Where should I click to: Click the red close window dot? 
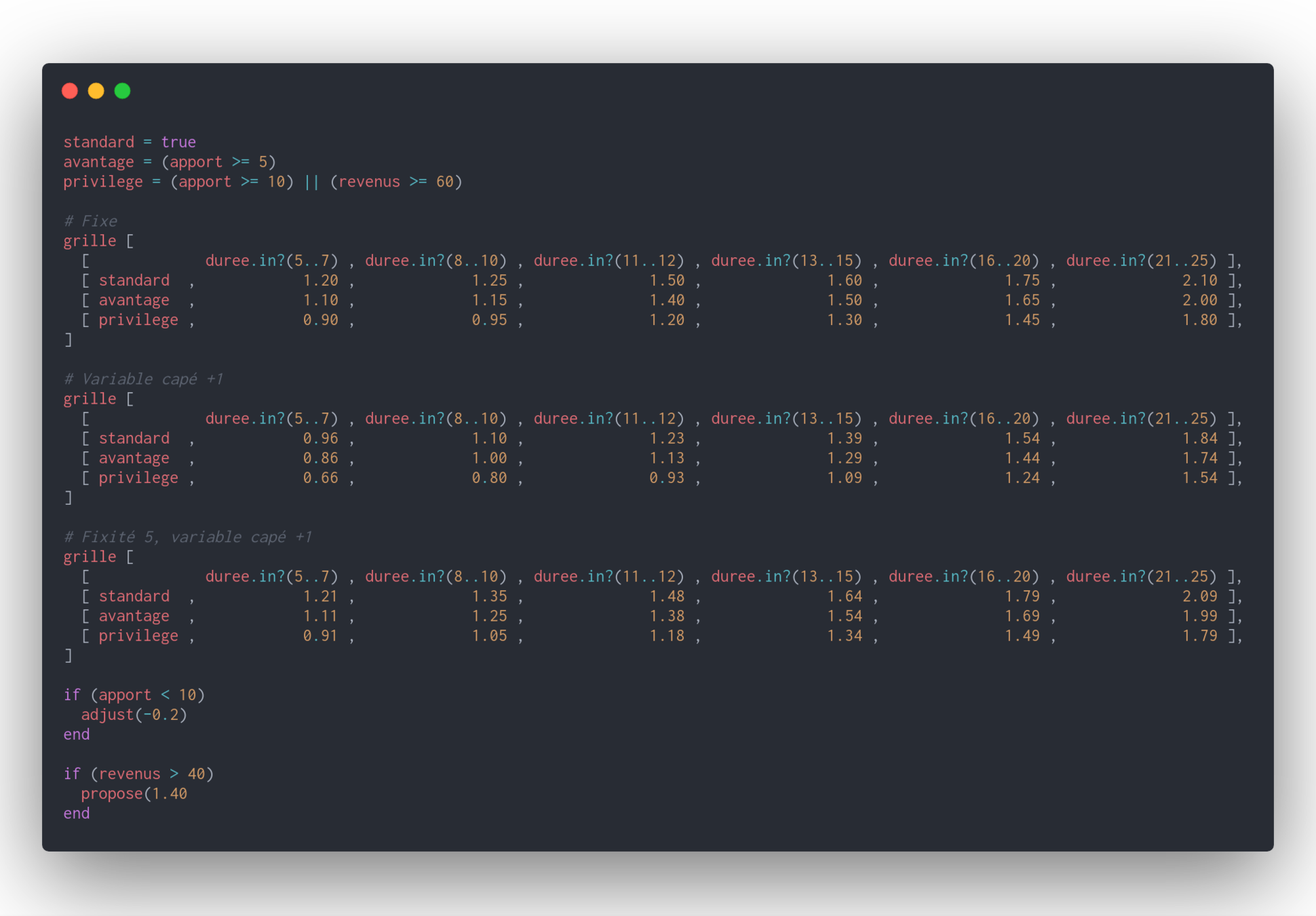tap(70, 91)
